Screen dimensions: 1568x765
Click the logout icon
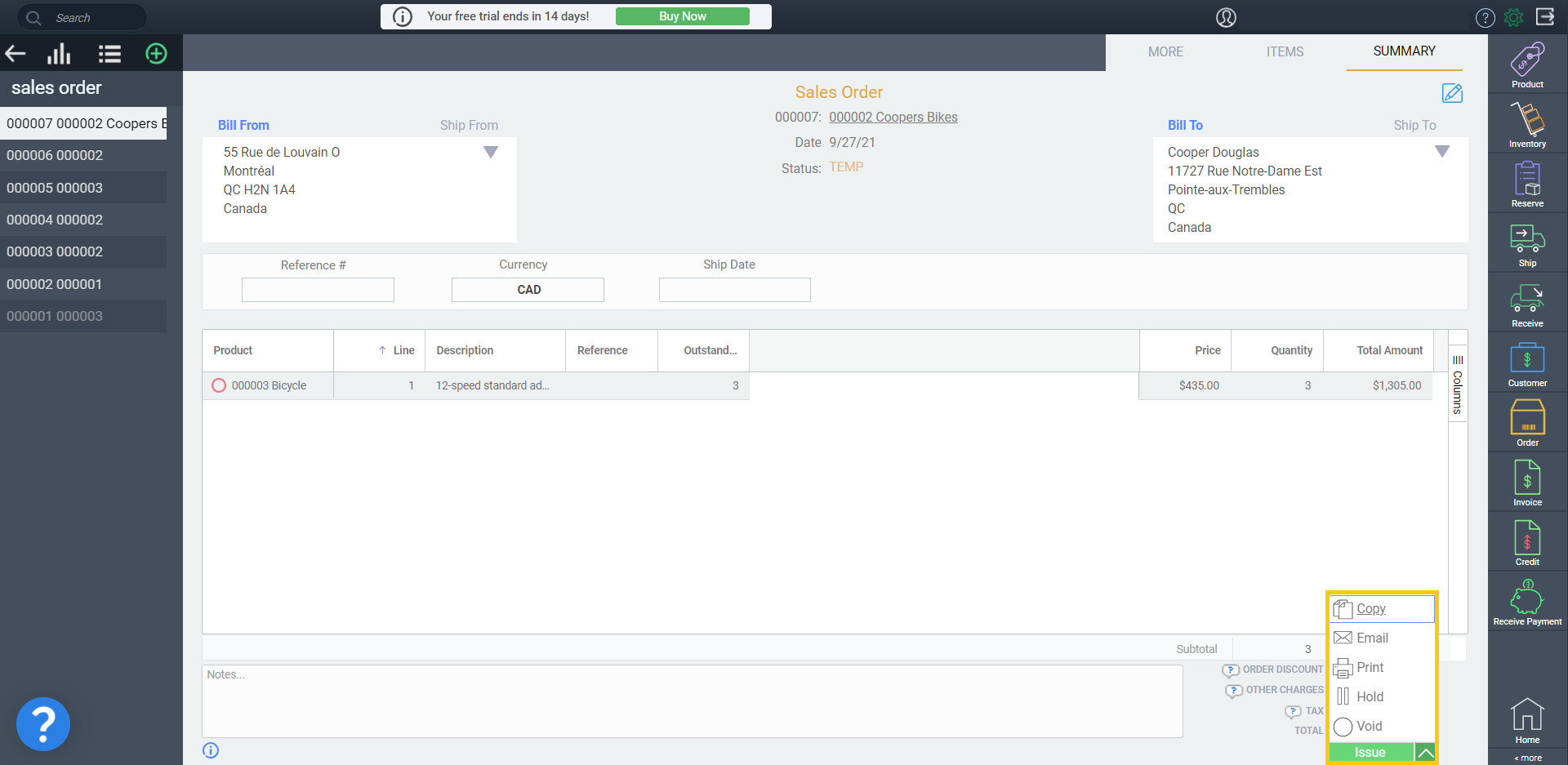[1545, 16]
